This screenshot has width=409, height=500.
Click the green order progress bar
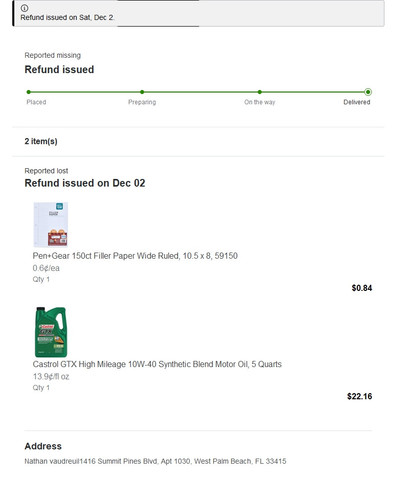198,92
